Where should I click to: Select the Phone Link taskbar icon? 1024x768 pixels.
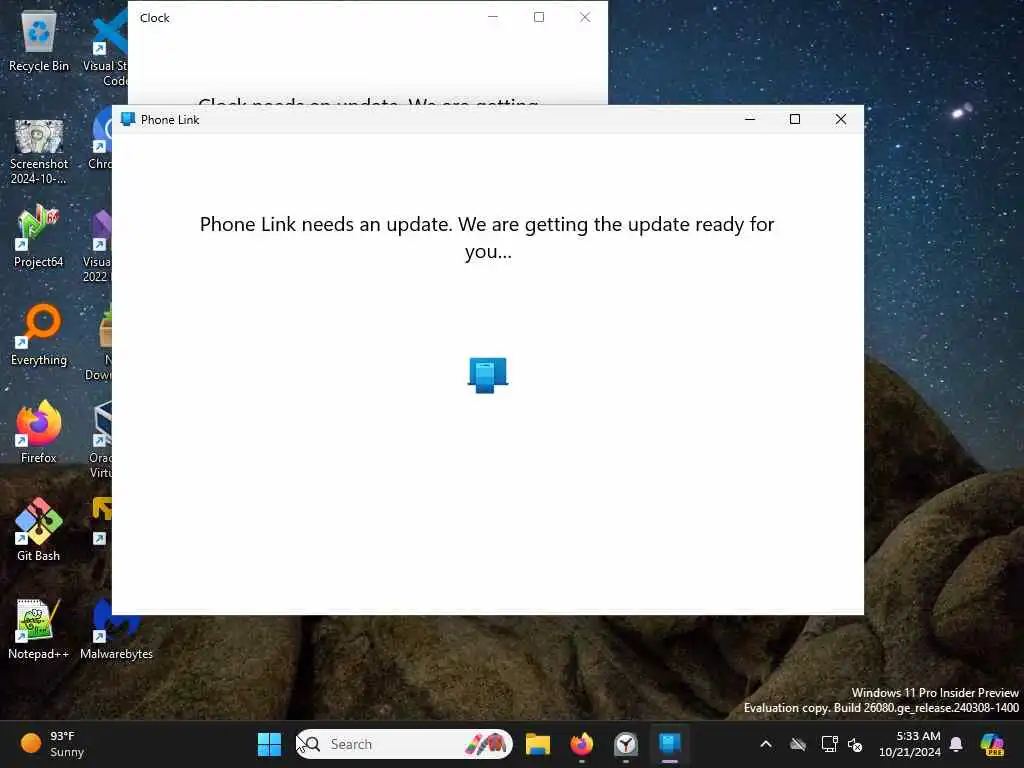click(x=669, y=744)
